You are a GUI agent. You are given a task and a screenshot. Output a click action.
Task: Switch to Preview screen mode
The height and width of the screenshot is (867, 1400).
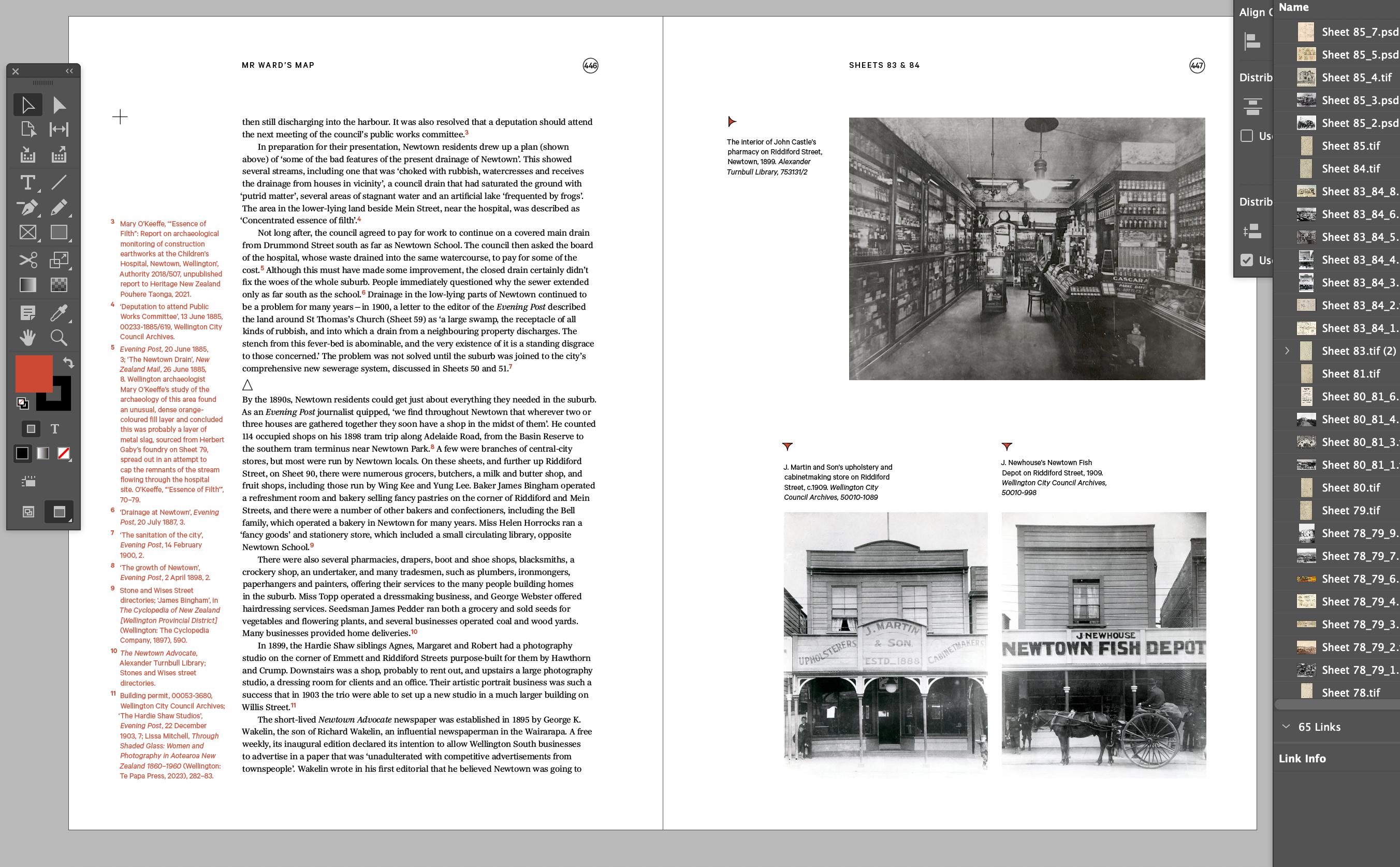(59, 512)
